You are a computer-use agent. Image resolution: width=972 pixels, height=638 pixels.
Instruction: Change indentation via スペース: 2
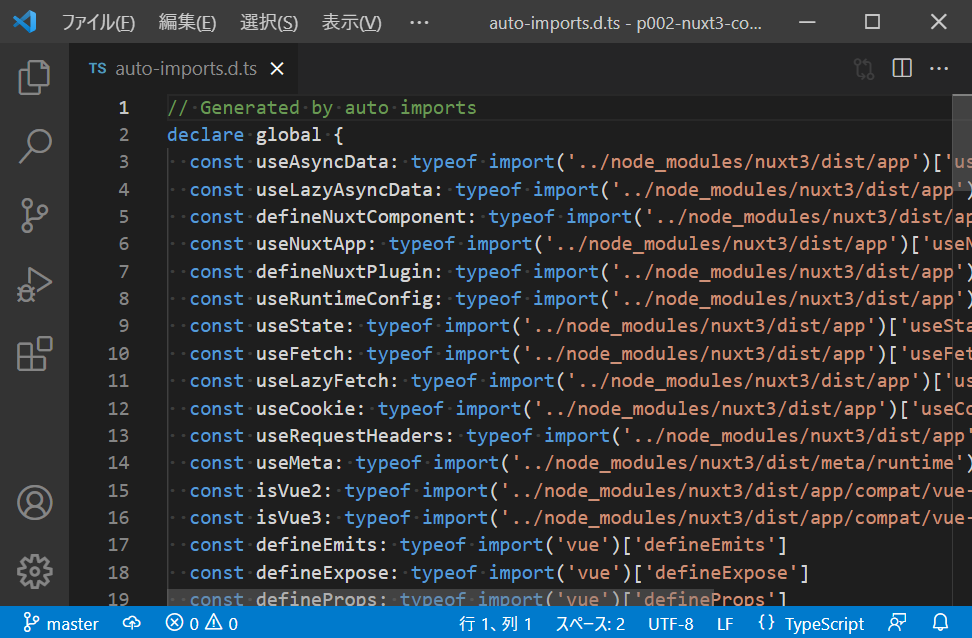(590, 624)
